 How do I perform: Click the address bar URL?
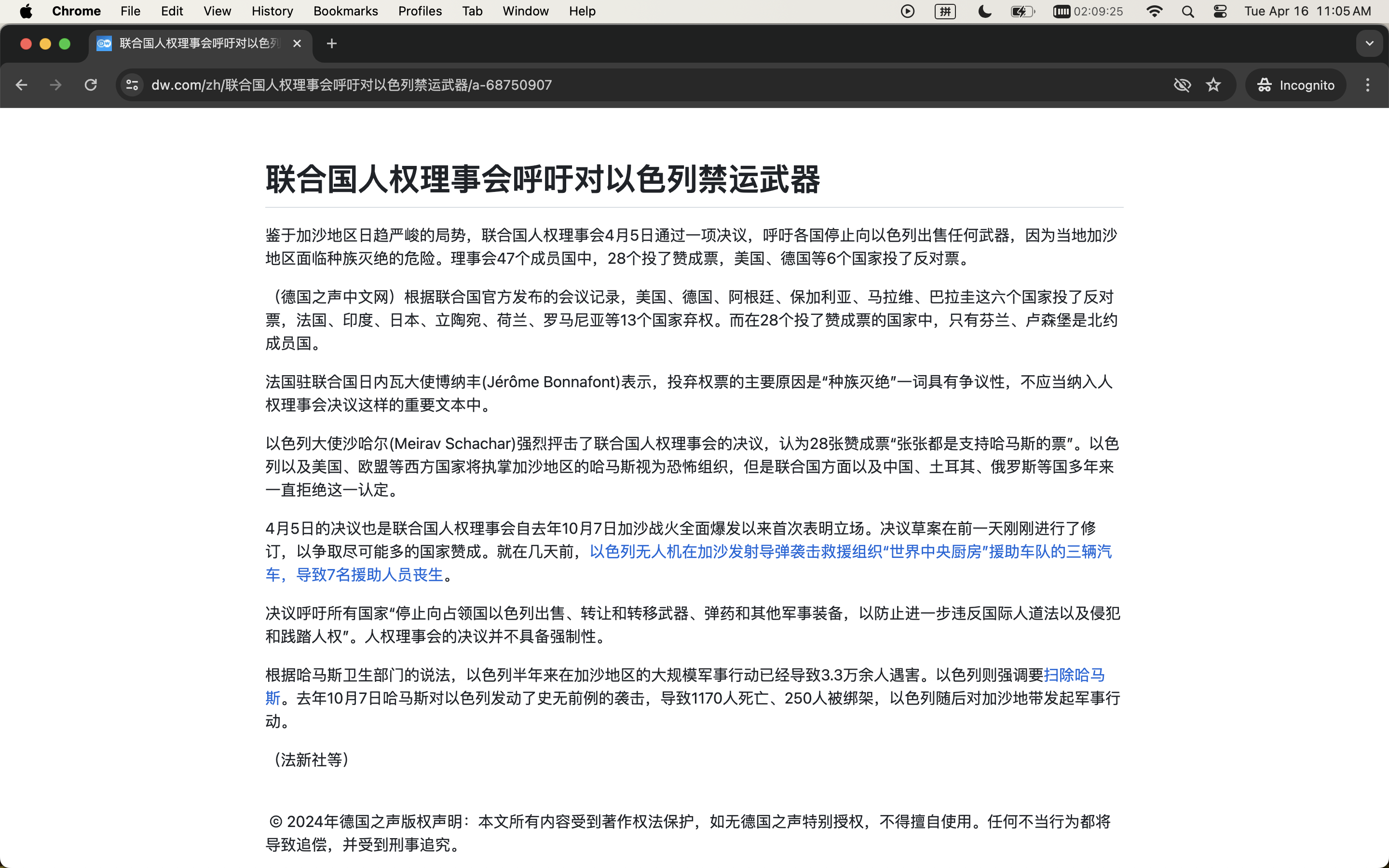[x=351, y=85]
